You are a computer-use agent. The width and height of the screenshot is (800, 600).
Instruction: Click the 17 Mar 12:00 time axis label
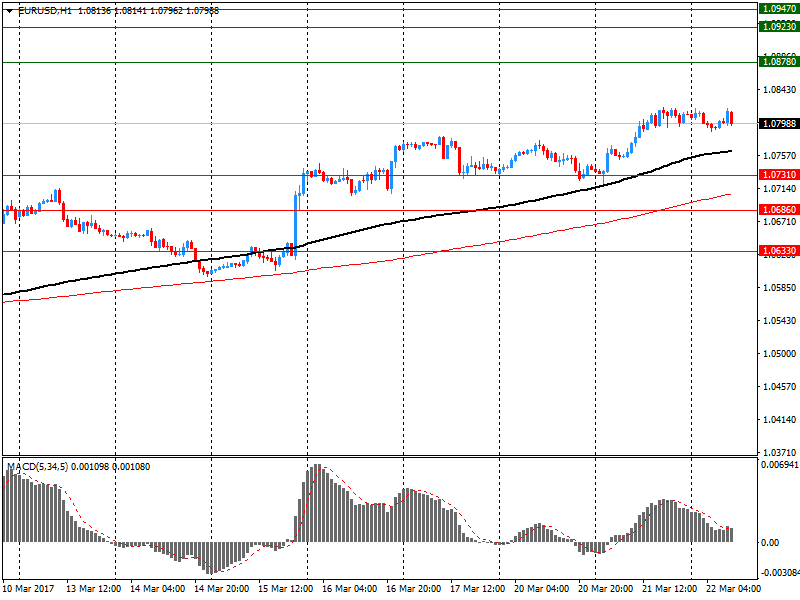[478, 589]
